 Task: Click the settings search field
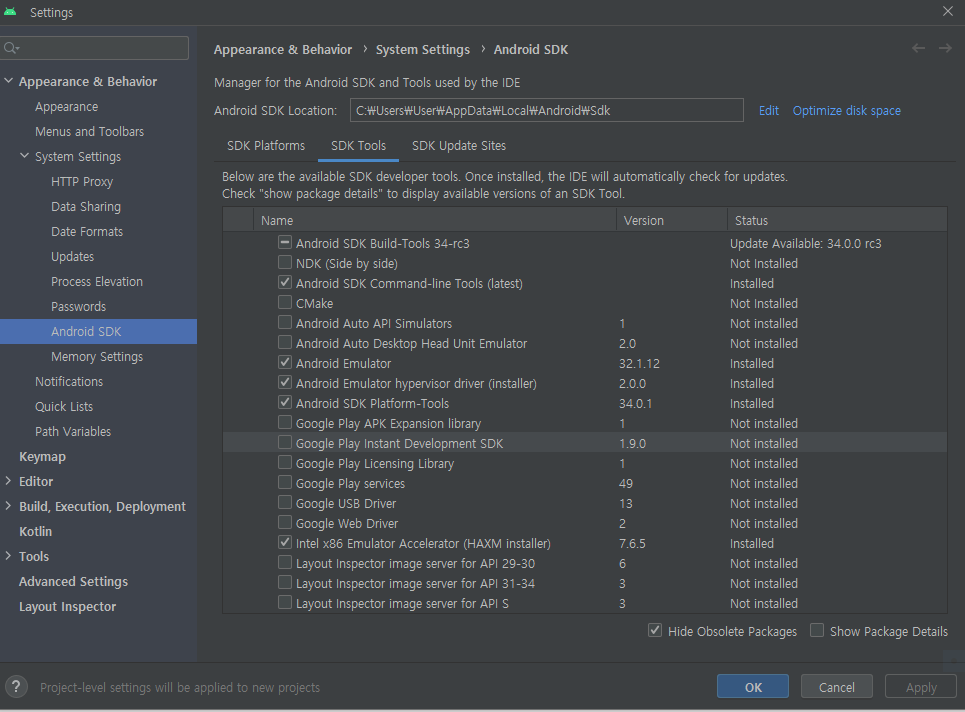pyautogui.click(x=95, y=48)
